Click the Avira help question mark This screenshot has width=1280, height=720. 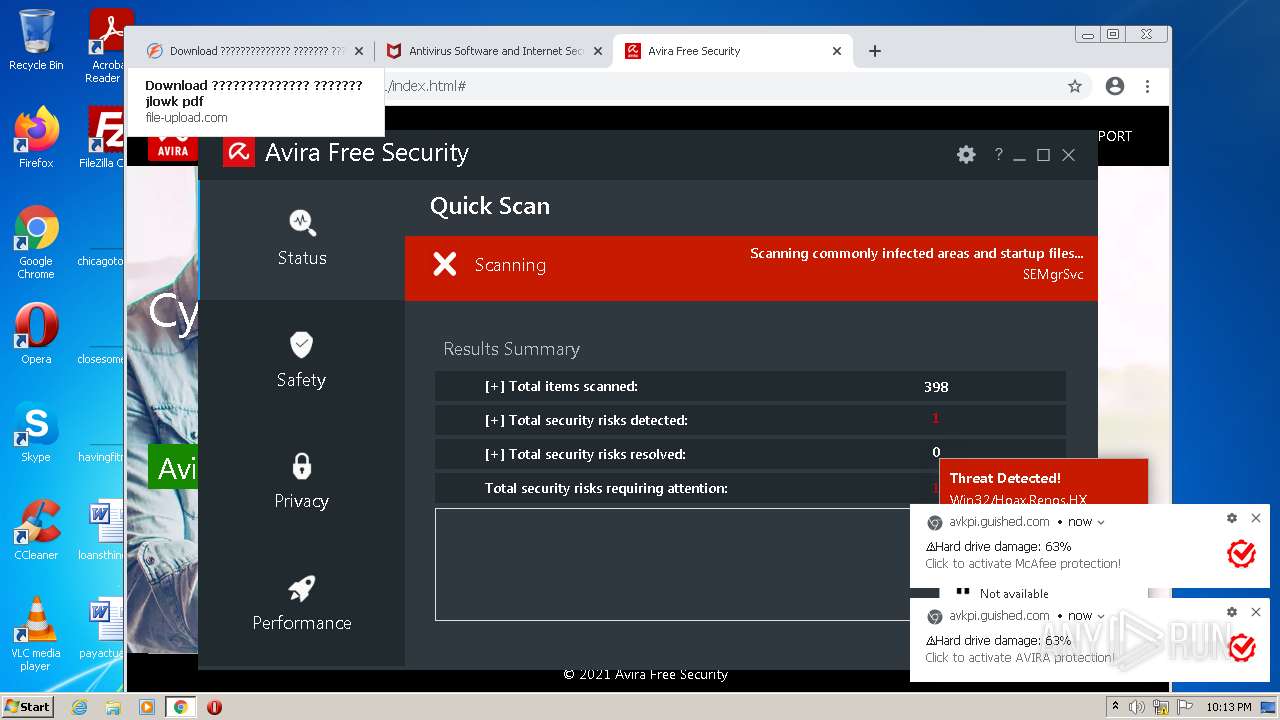pyautogui.click(x=998, y=155)
